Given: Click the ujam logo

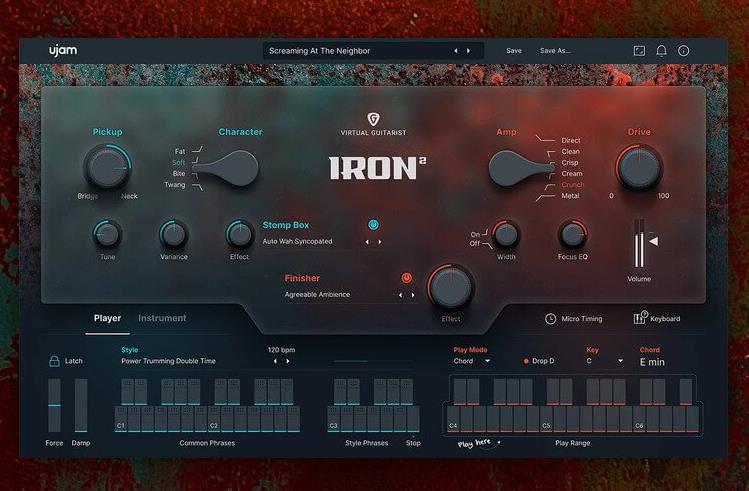Looking at the screenshot, I should 63,50.
